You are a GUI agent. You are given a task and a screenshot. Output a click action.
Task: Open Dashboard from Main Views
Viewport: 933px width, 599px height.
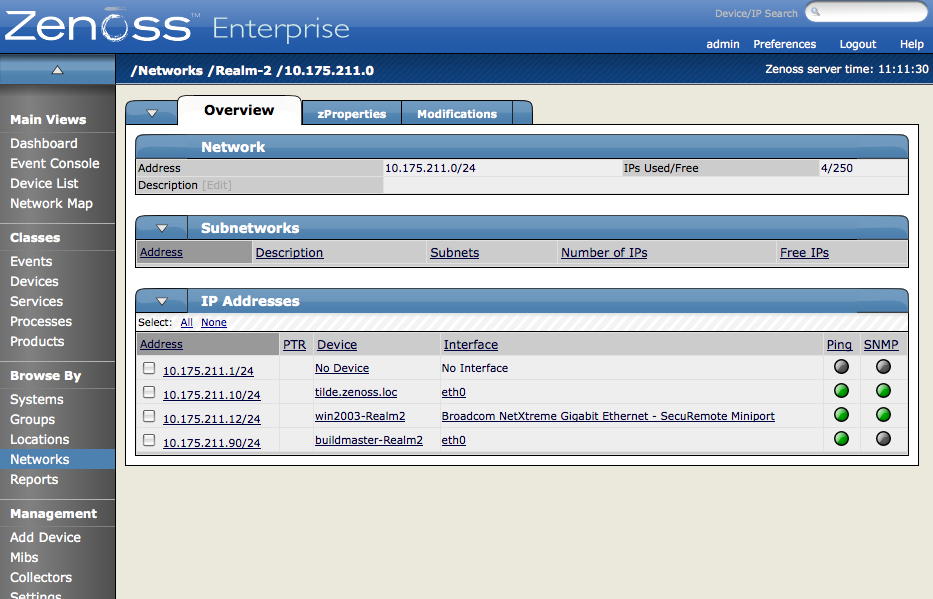point(44,143)
